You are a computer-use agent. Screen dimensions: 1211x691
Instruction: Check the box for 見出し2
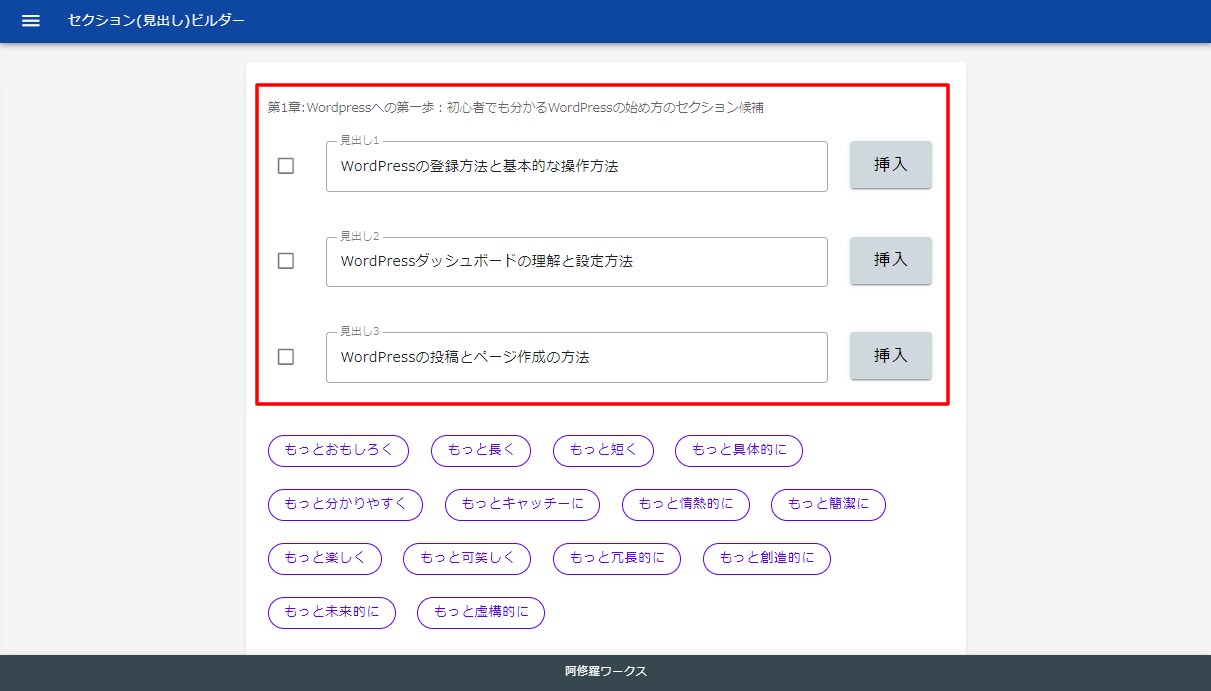click(286, 261)
